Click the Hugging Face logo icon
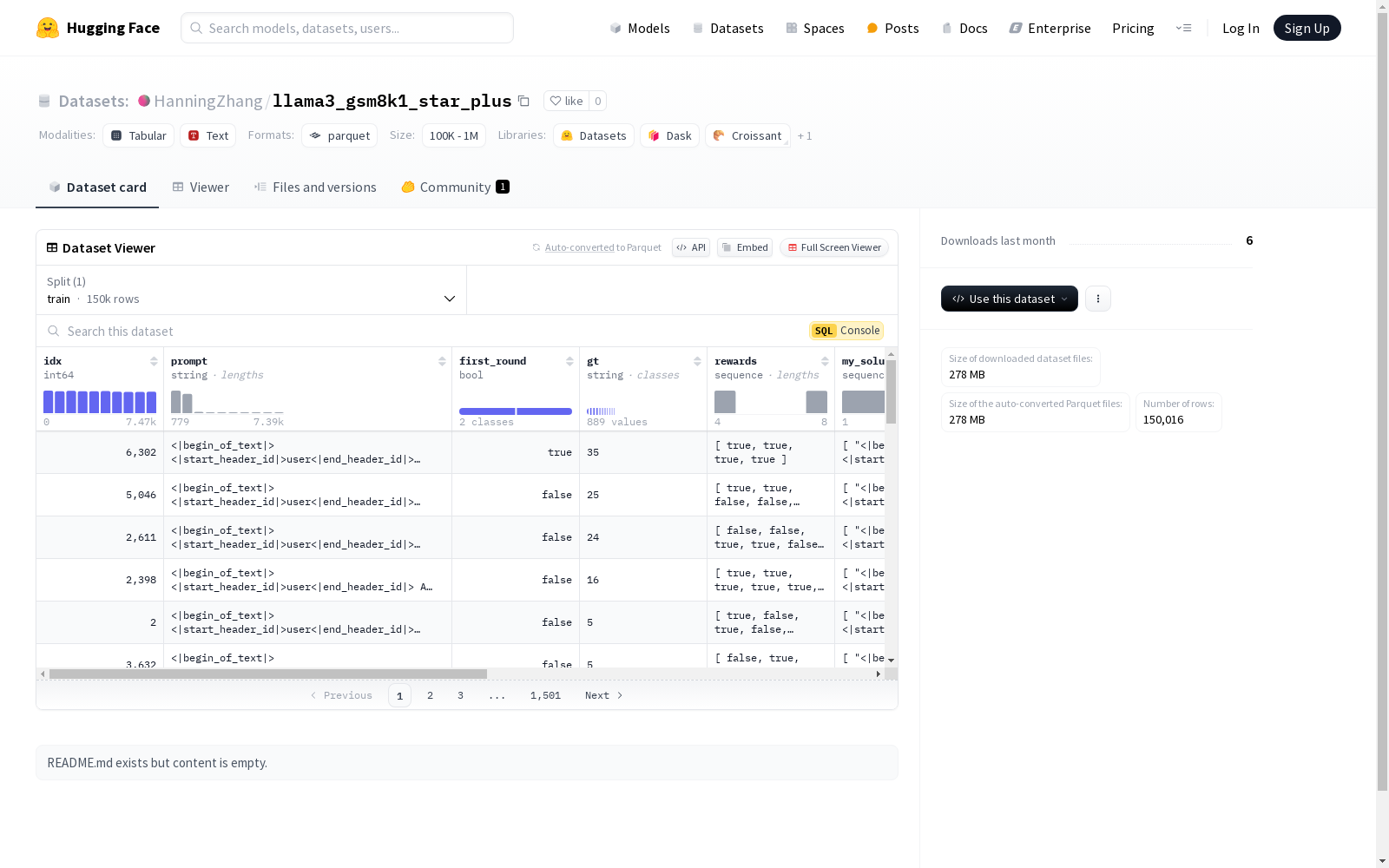Image resolution: width=1389 pixels, height=868 pixels. pos(48,28)
